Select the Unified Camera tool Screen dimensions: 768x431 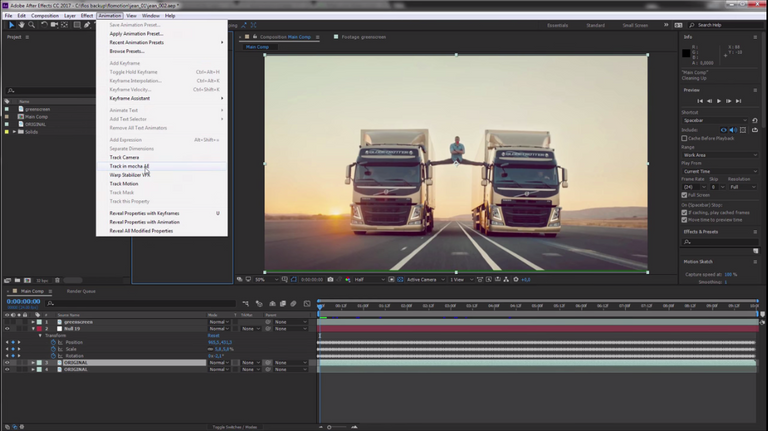[54, 25]
